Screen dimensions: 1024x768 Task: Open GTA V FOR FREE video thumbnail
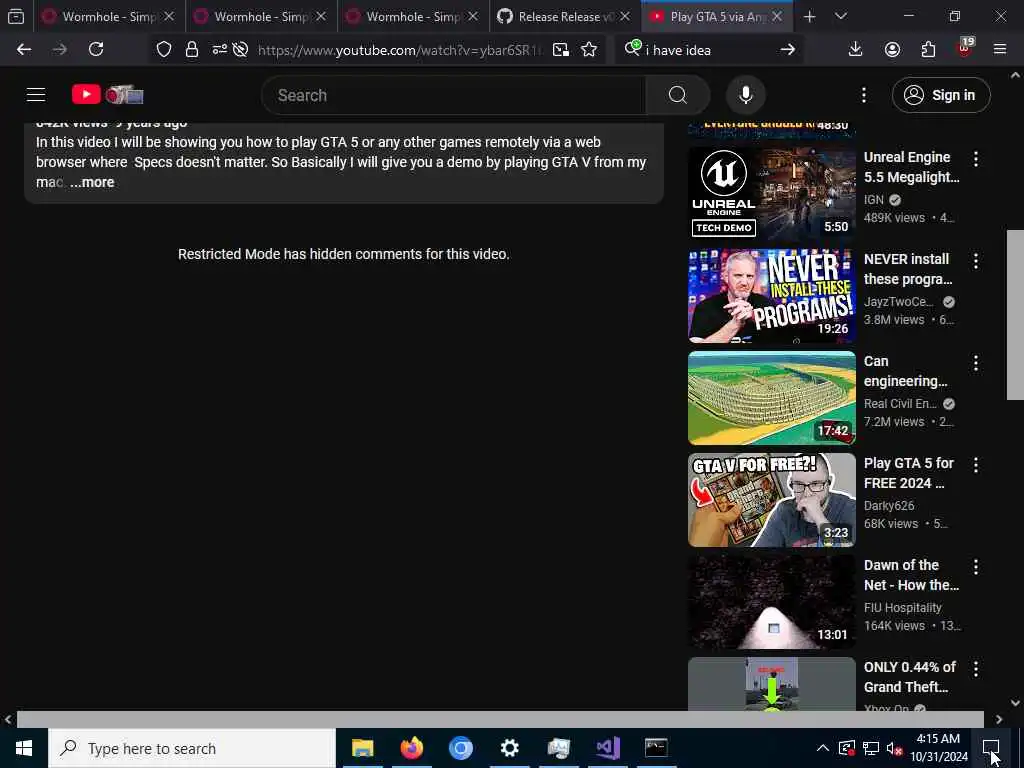tap(772, 500)
